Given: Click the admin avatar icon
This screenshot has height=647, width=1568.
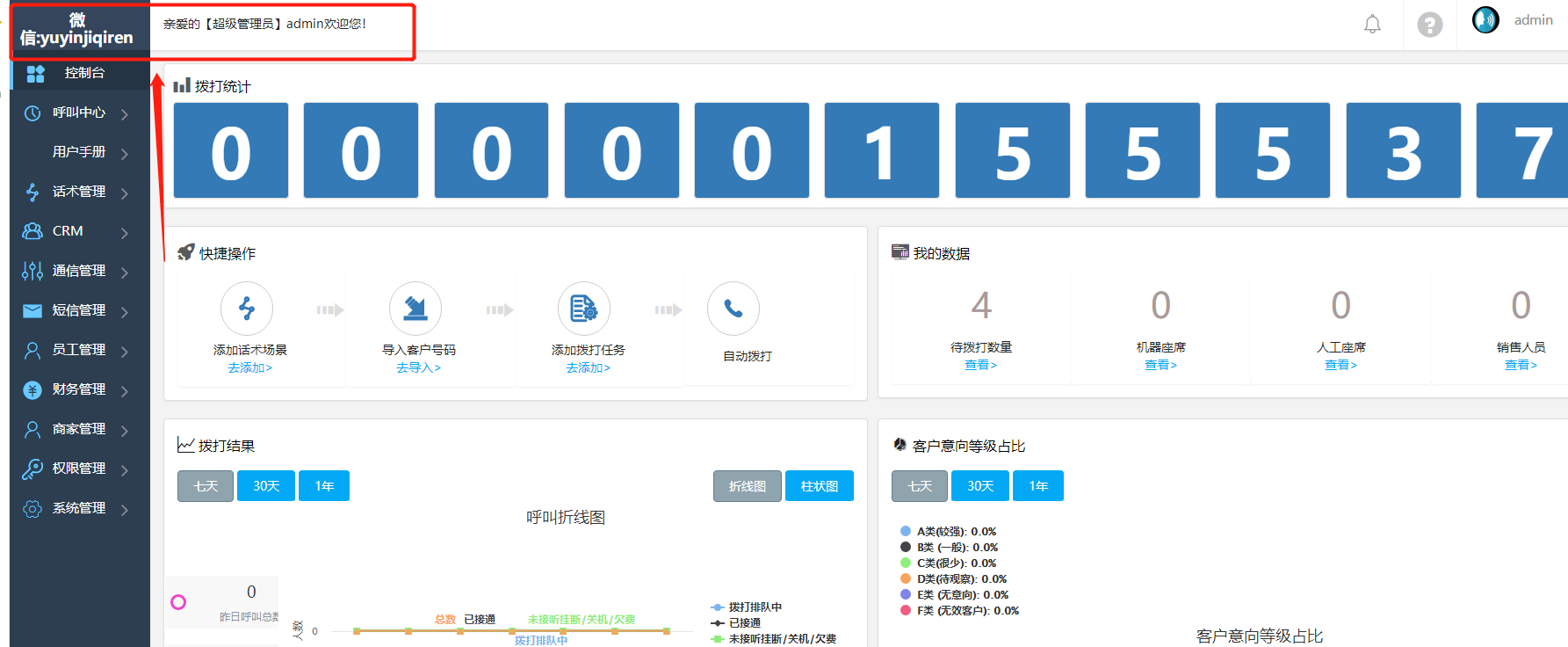Looking at the screenshot, I should pos(1485,20).
